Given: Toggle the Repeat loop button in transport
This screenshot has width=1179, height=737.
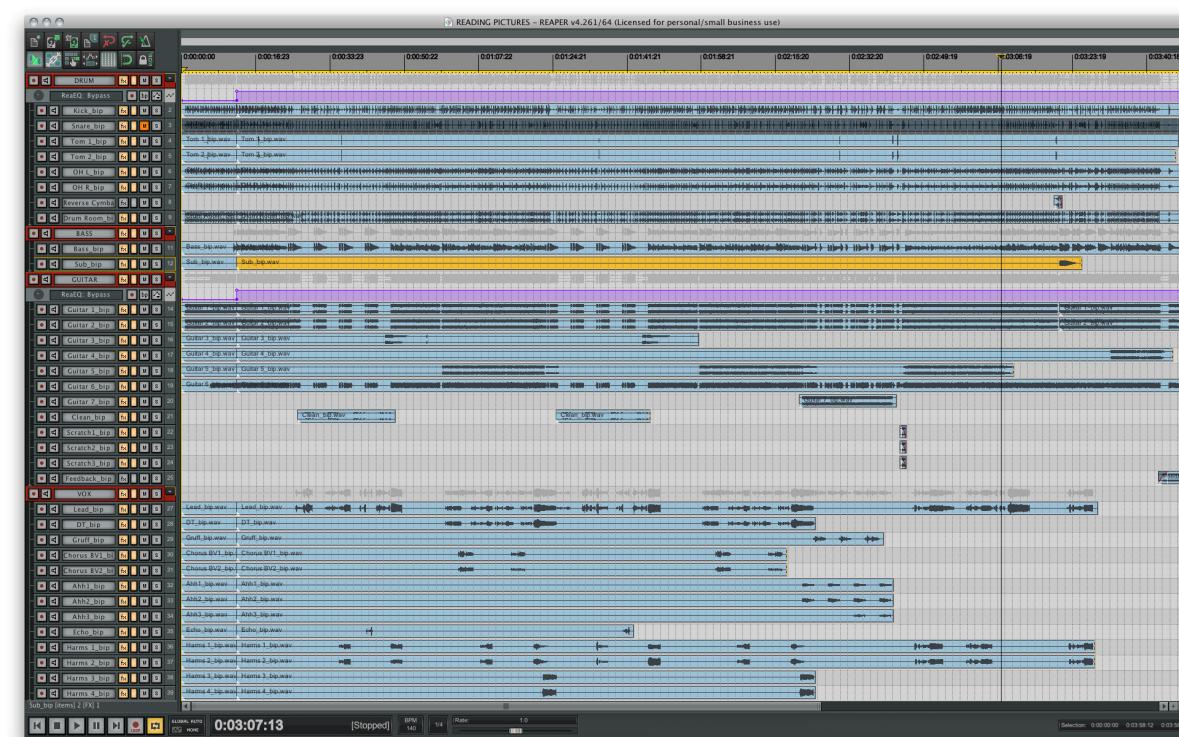Looking at the screenshot, I should [x=155, y=726].
